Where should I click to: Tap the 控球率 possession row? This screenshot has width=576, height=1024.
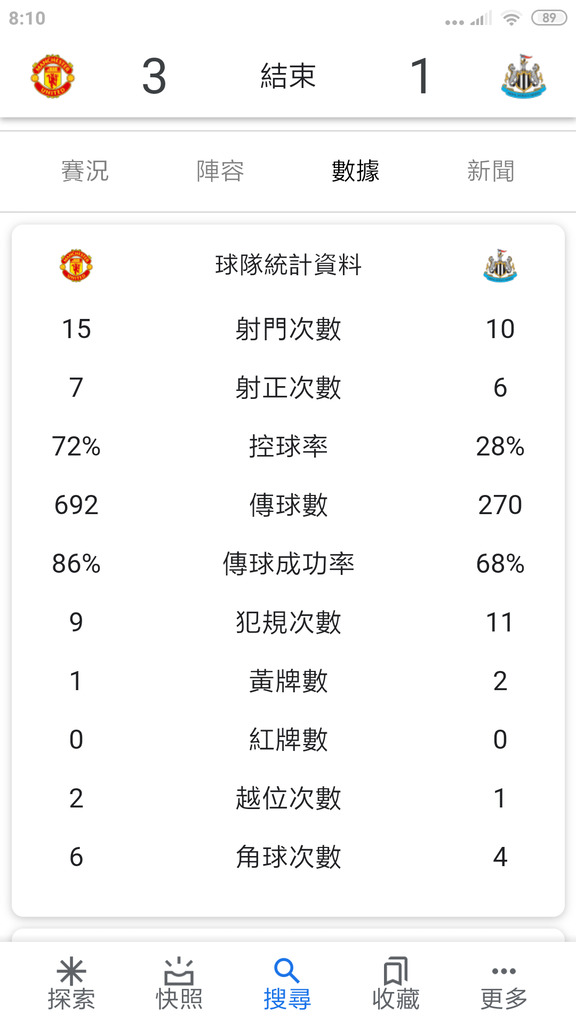pyautogui.click(x=288, y=447)
